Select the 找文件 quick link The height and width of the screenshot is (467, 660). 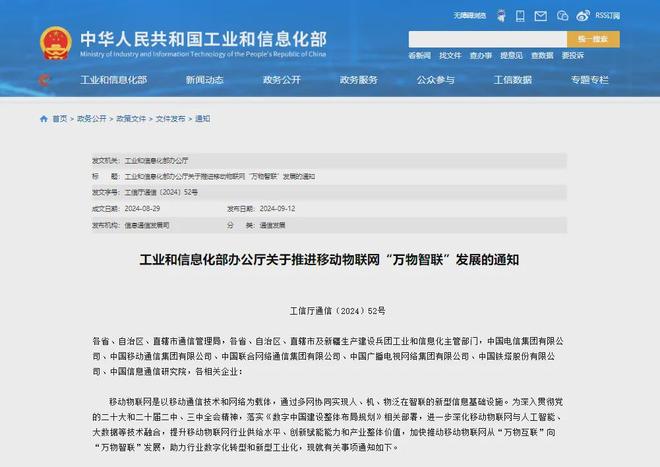(x=450, y=56)
